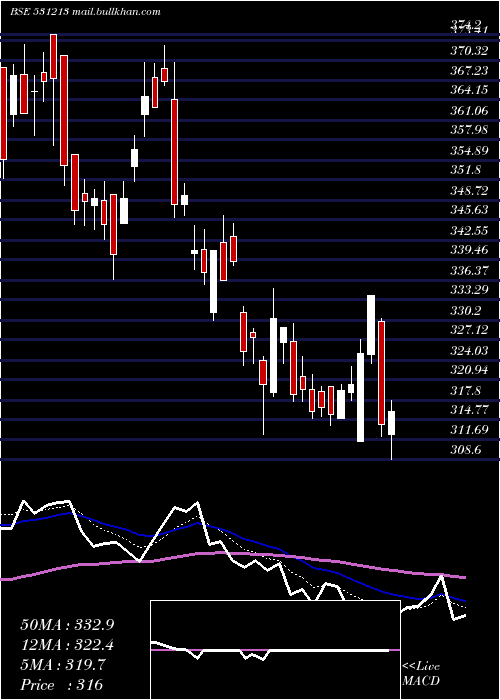500x700 pixels.
Task: Click the 311.69 price label
Action: (469, 430)
